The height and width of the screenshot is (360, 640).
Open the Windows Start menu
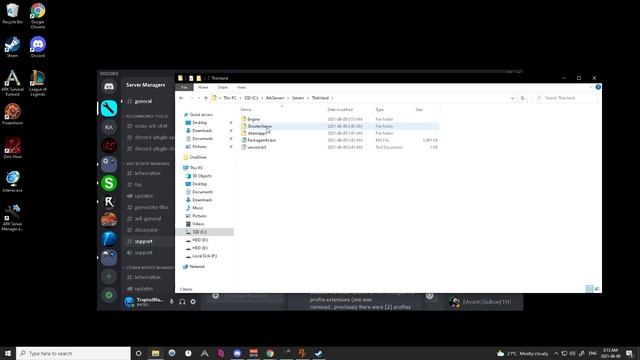point(8,353)
